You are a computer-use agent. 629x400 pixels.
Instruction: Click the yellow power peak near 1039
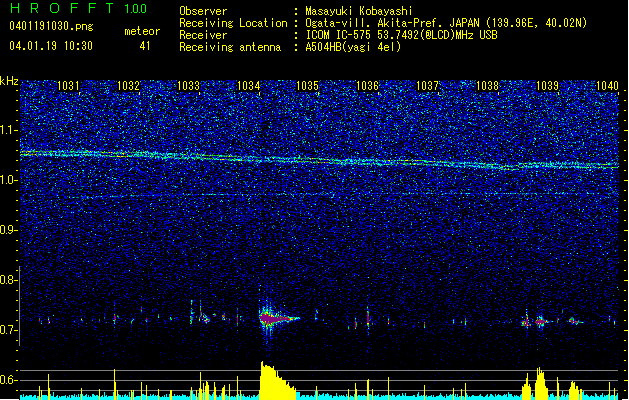pyautogui.click(x=540, y=384)
